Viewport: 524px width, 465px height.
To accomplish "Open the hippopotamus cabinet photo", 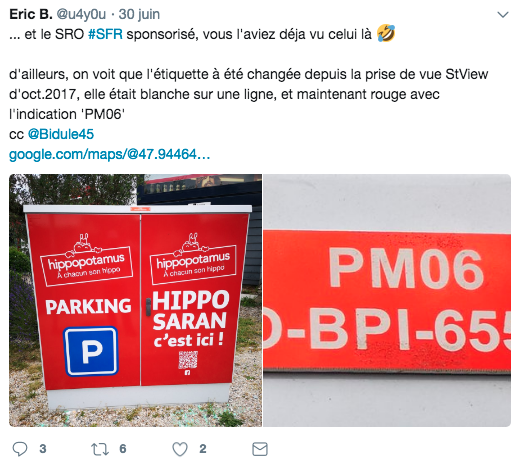I will (x=135, y=300).
